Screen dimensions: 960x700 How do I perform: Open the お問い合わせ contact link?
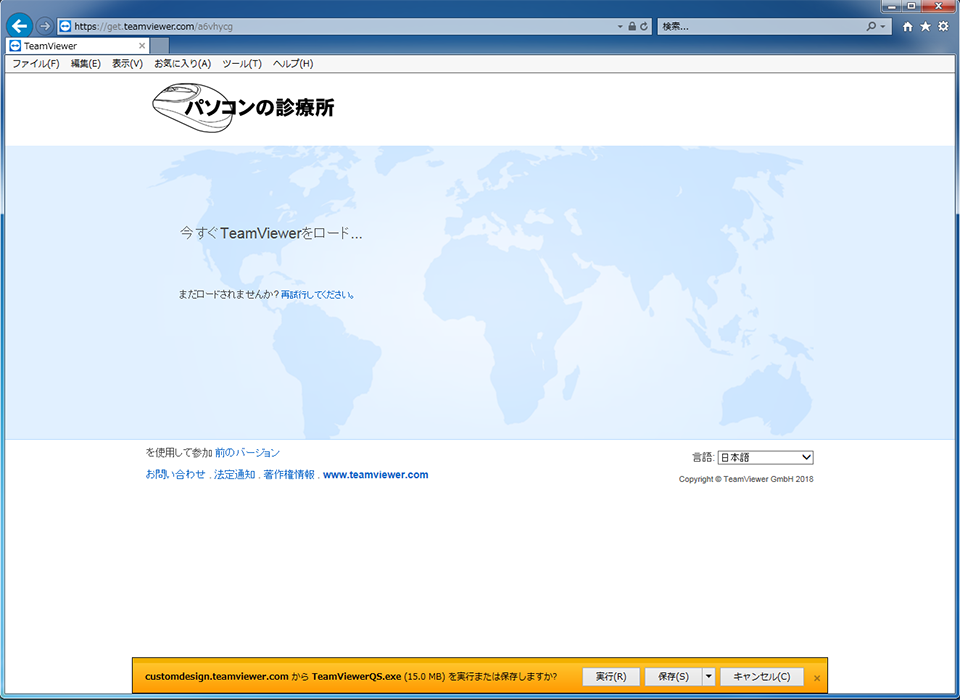pos(176,475)
